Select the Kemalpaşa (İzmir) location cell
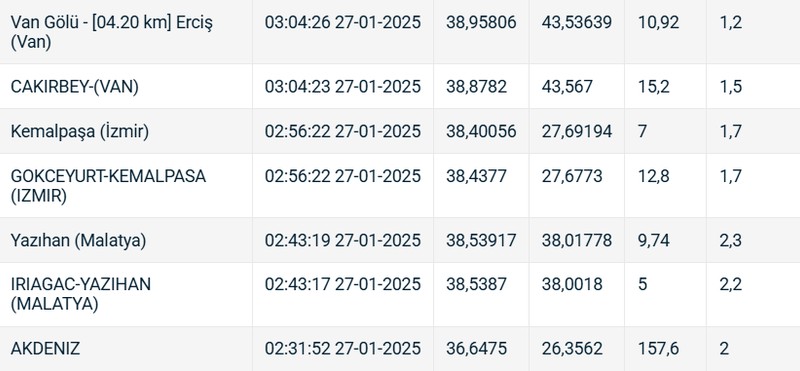This screenshot has height=371, width=800. click(x=80, y=132)
